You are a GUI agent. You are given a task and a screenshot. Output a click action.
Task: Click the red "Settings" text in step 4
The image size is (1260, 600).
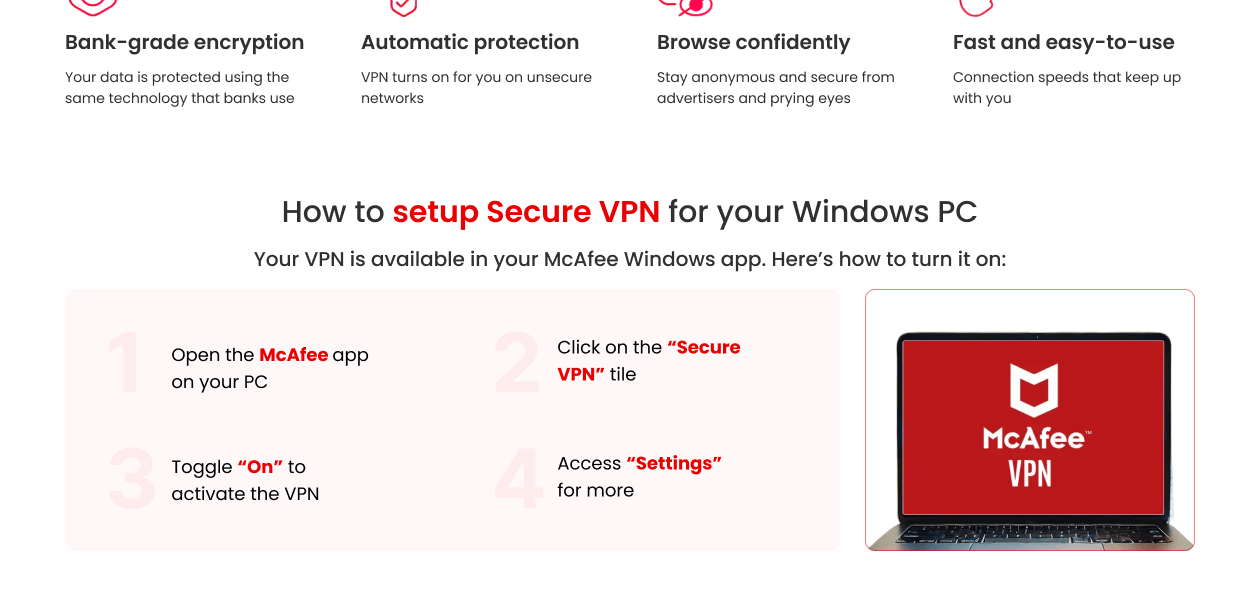tap(674, 463)
